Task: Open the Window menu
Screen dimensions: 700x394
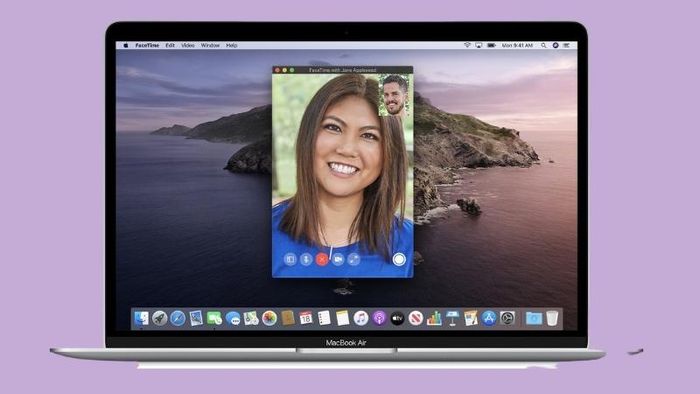Action: 210,46
